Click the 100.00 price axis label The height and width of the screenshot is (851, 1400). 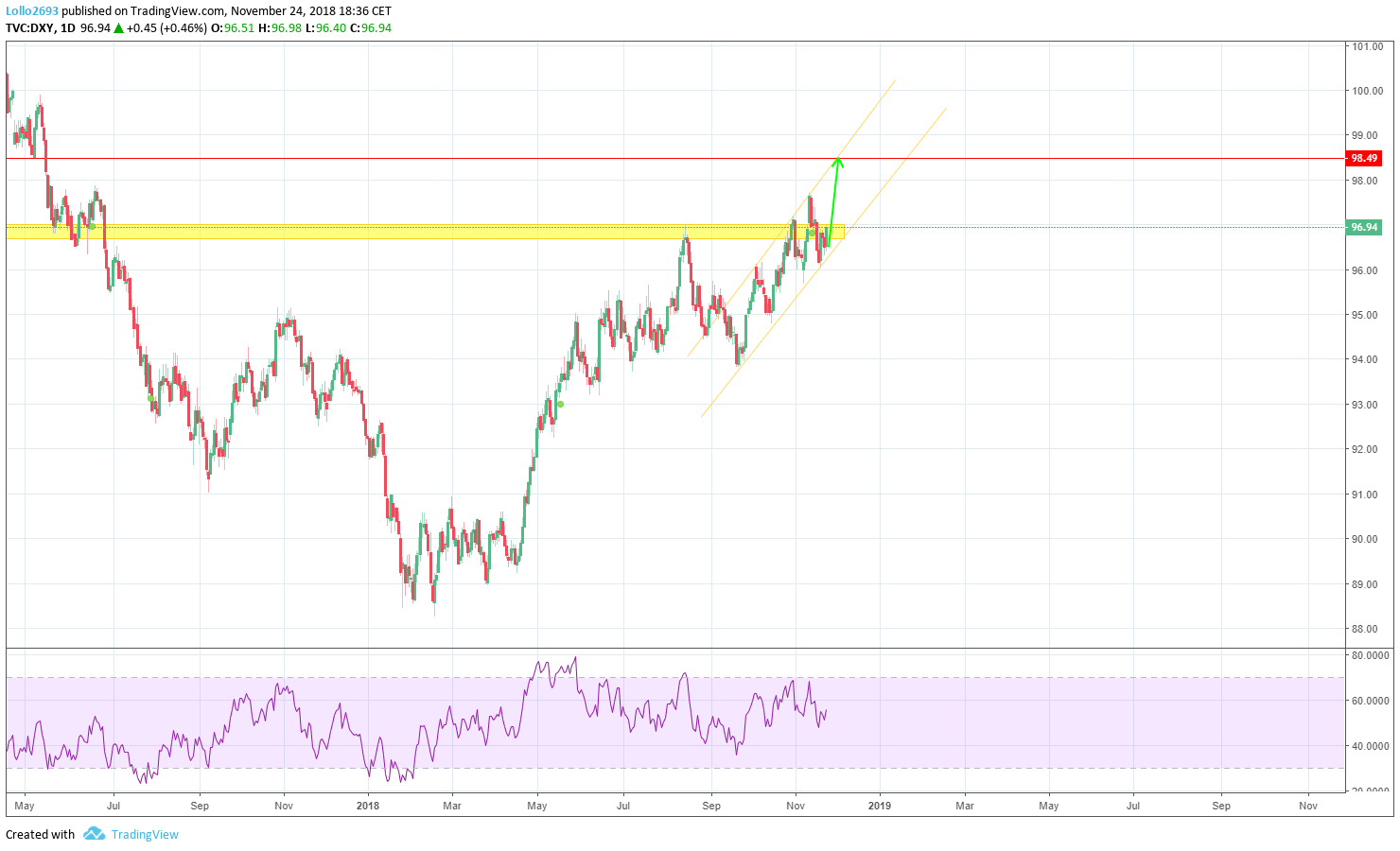1367,91
